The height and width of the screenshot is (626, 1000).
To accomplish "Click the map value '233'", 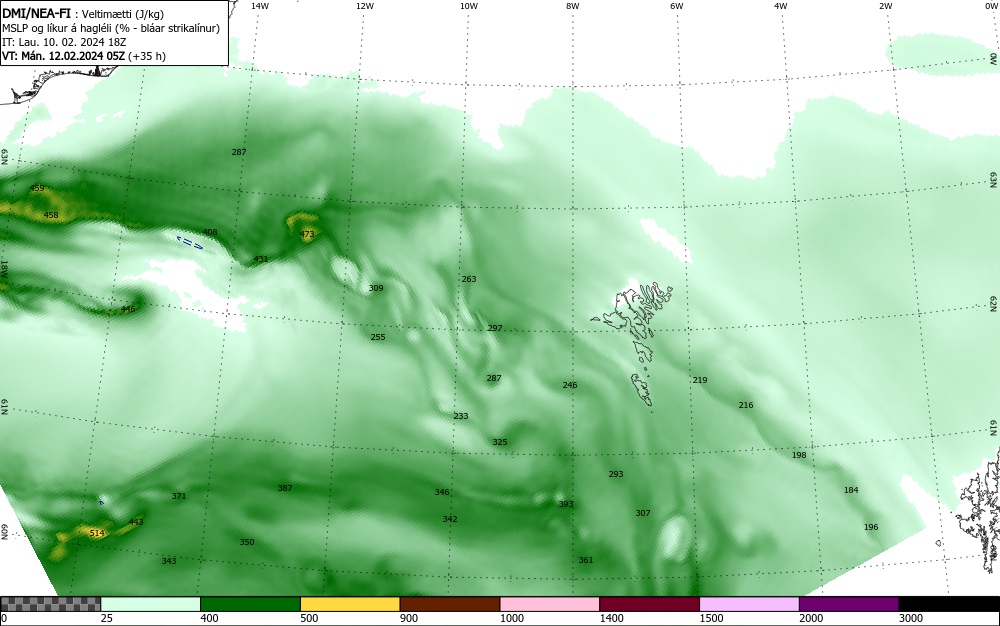I will point(460,416).
